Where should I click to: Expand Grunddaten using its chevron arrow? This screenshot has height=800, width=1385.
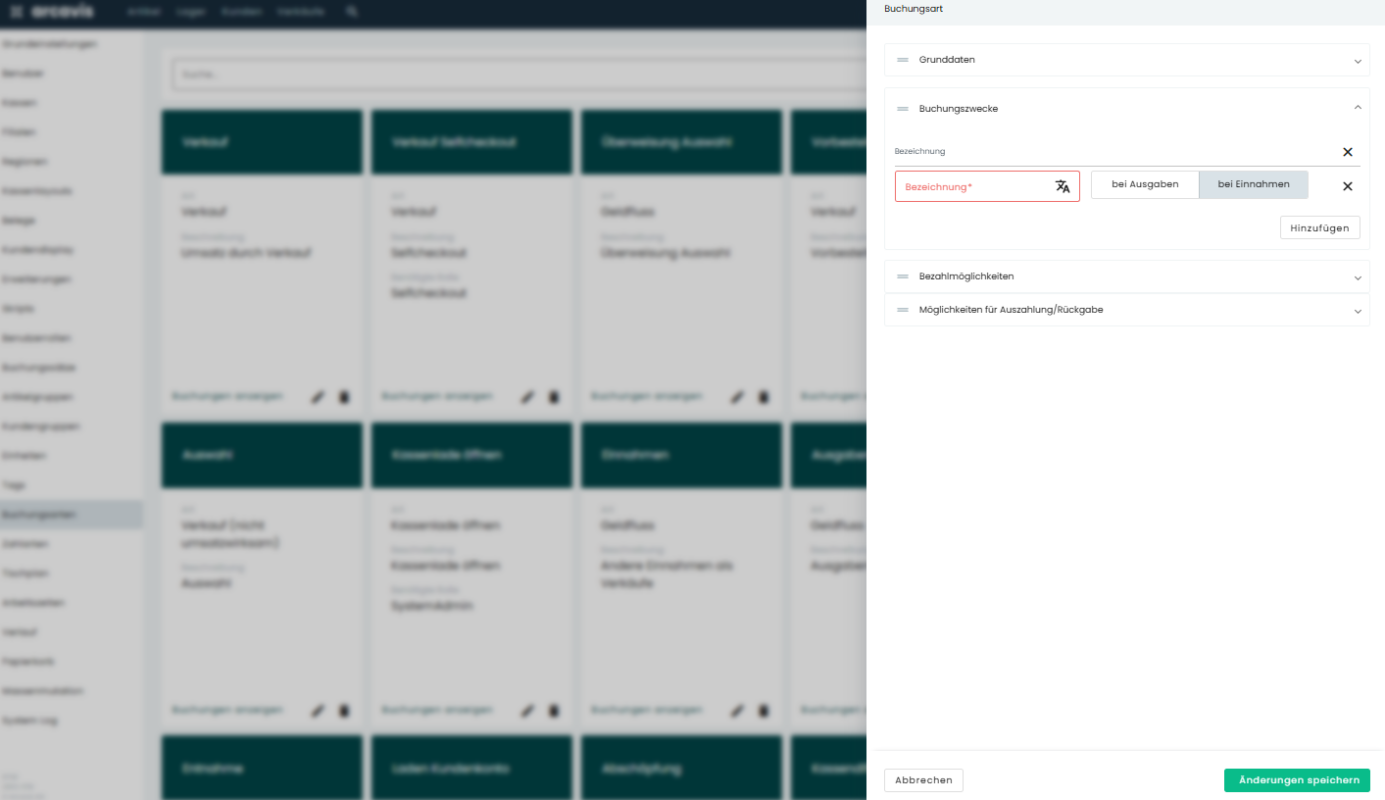click(x=1357, y=61)
